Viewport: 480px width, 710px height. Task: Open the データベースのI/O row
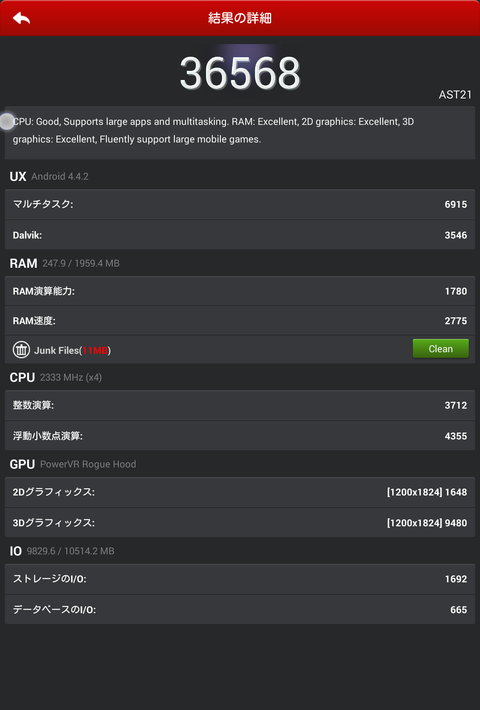(x=240, y=609)
